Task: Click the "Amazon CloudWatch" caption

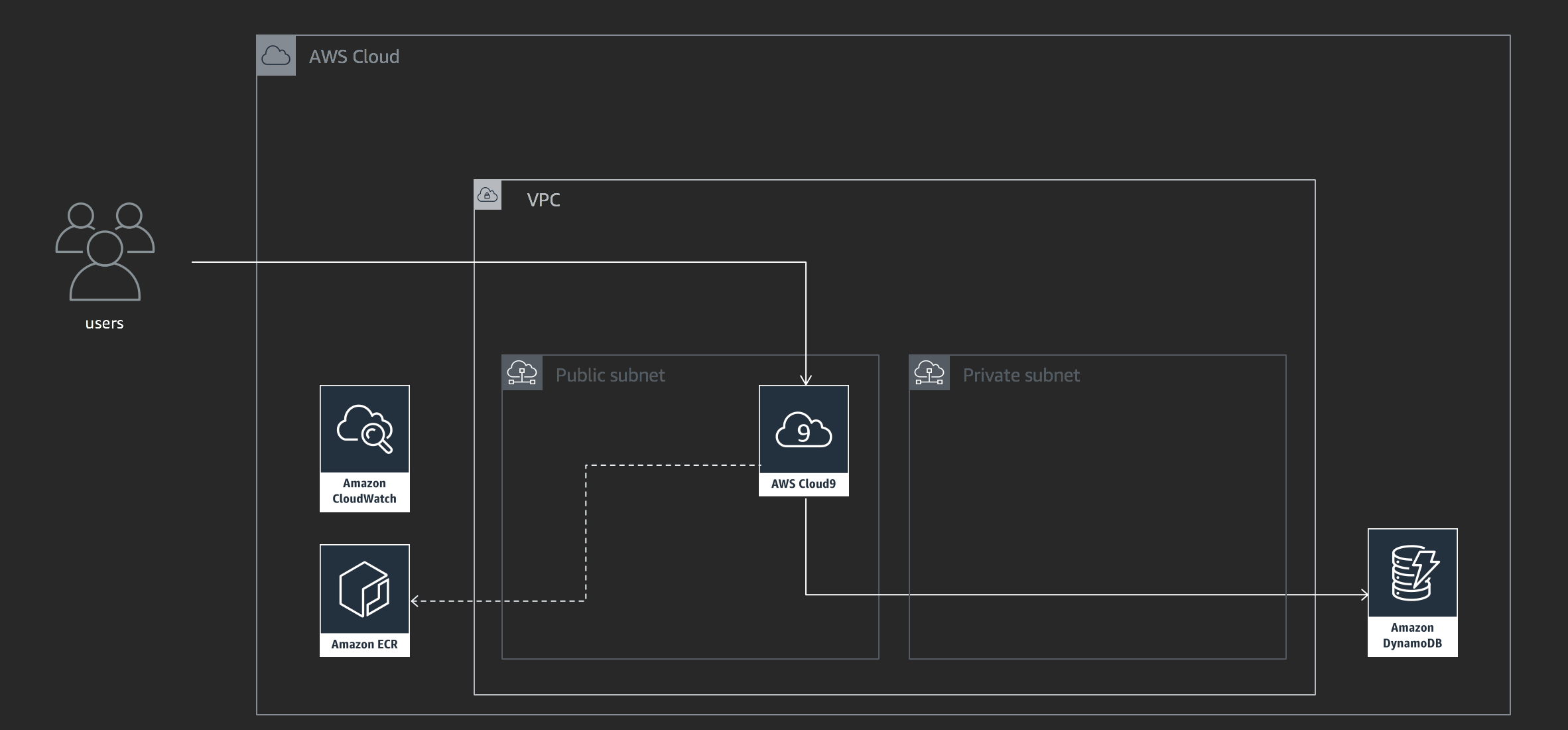Action: click(365, 491)
